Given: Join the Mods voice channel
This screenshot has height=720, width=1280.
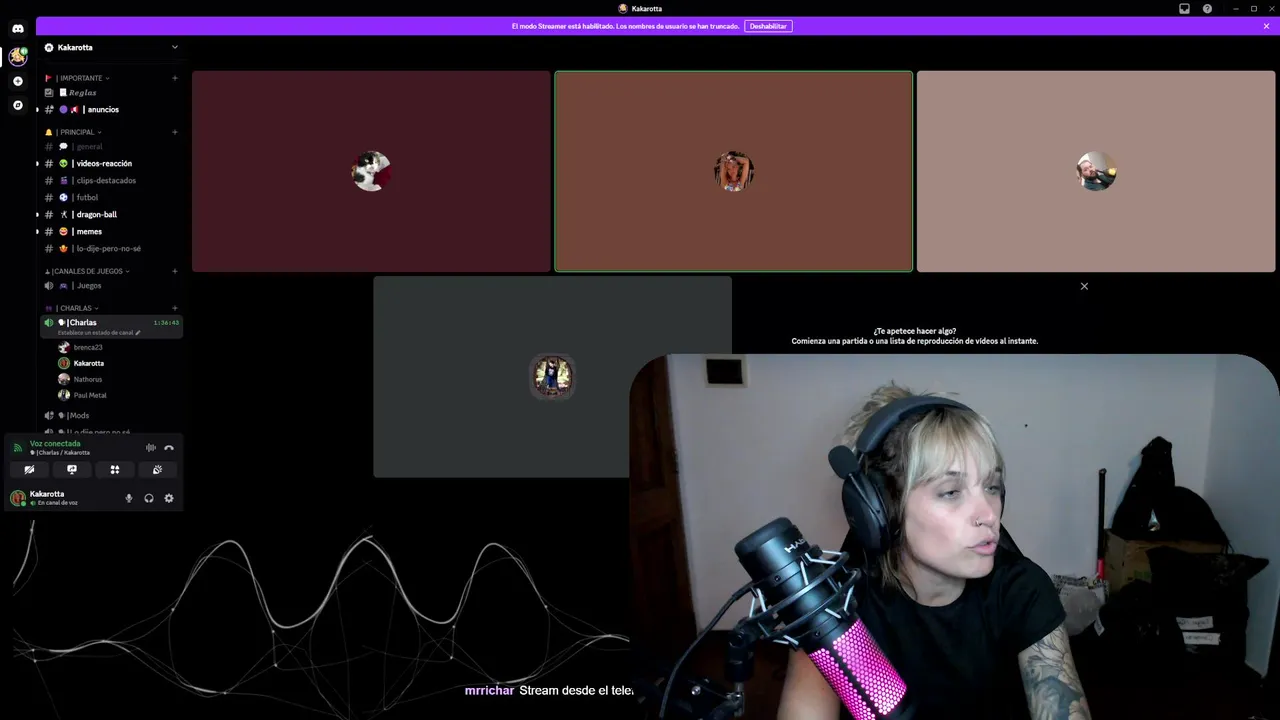Looking at the screenshot, I should click(x=111, y=416).
